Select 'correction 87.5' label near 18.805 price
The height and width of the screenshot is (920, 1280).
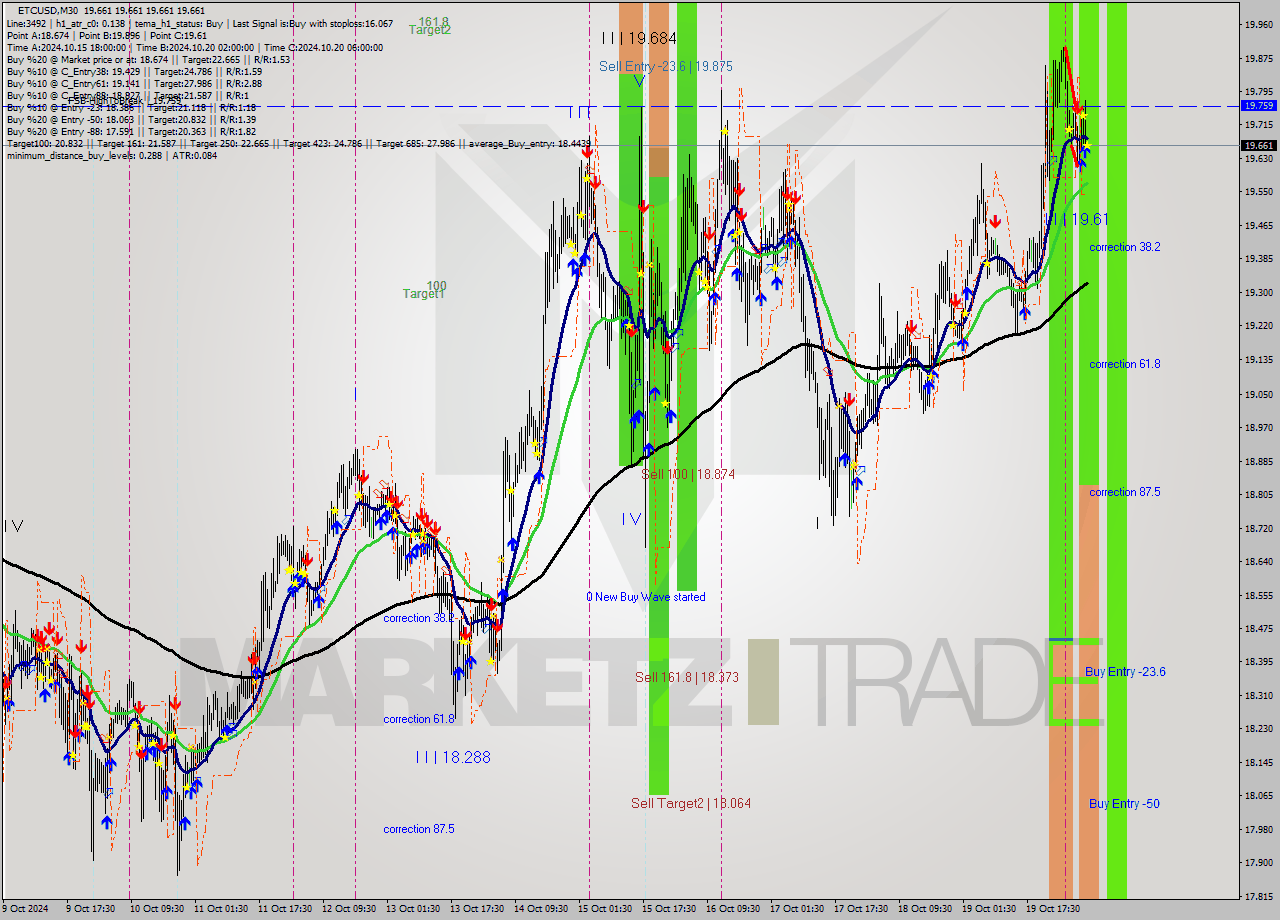tap(1125, 492)
